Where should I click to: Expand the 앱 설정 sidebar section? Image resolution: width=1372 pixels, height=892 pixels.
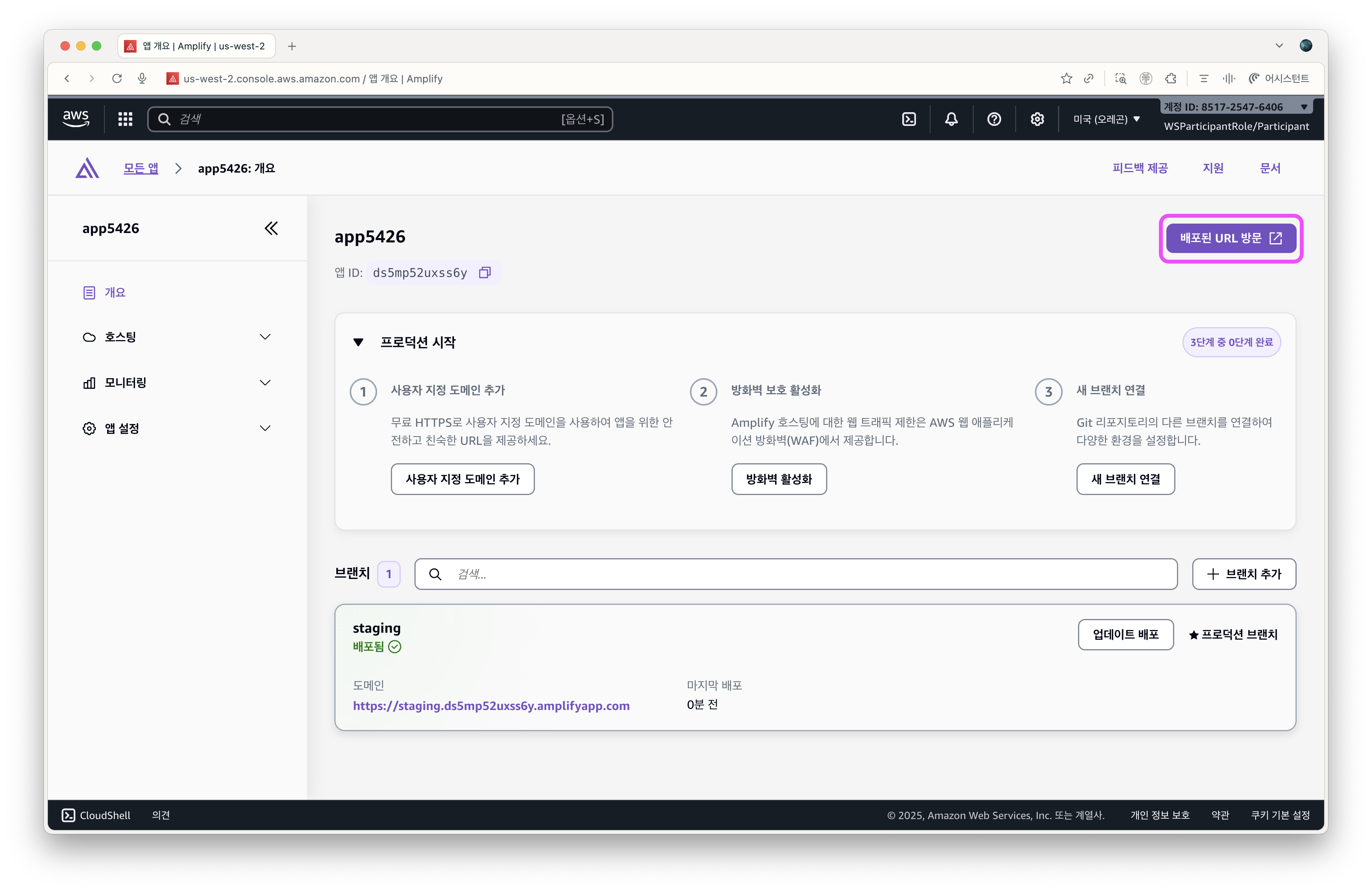[176, 428]
